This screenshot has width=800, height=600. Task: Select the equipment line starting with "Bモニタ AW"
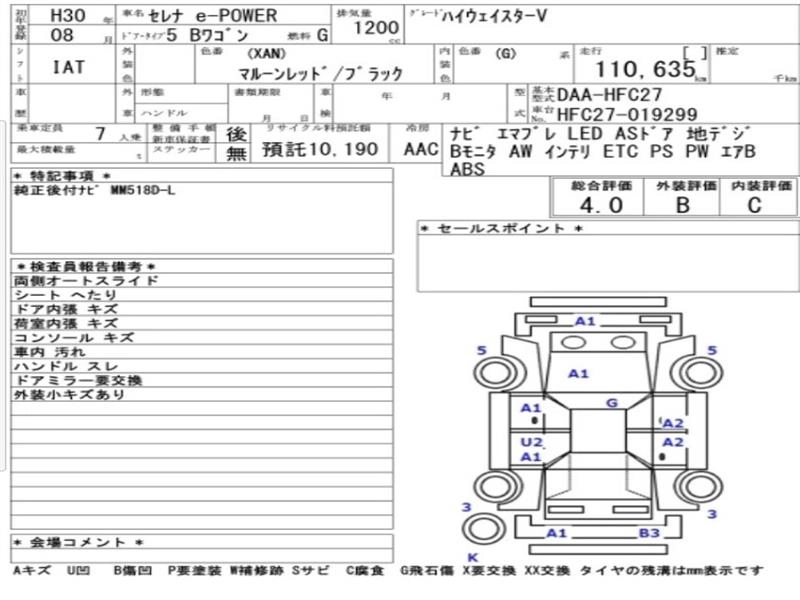click(603, 152)
